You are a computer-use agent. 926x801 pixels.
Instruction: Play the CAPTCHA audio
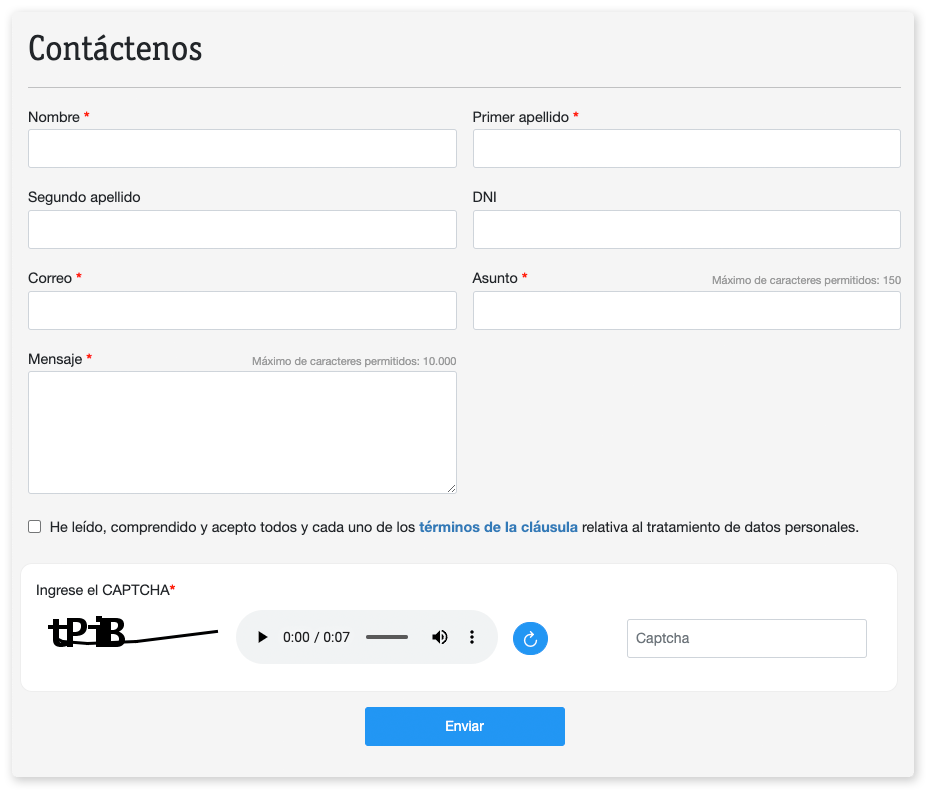263,637
